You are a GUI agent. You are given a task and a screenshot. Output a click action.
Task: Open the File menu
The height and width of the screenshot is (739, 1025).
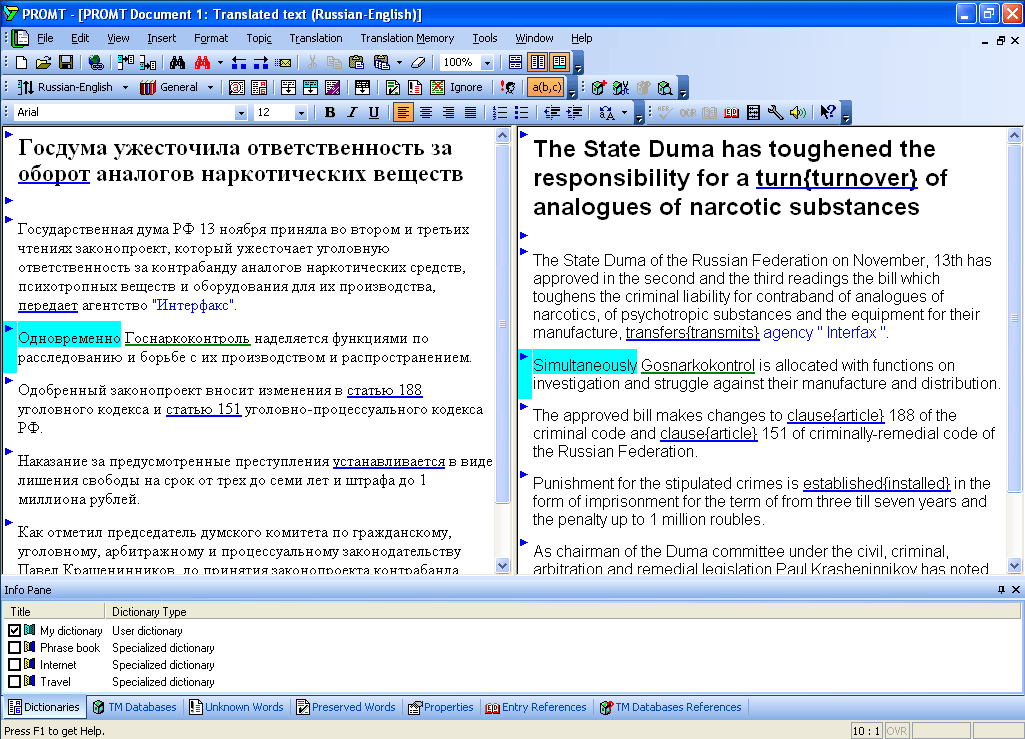(x=45, y=38)
